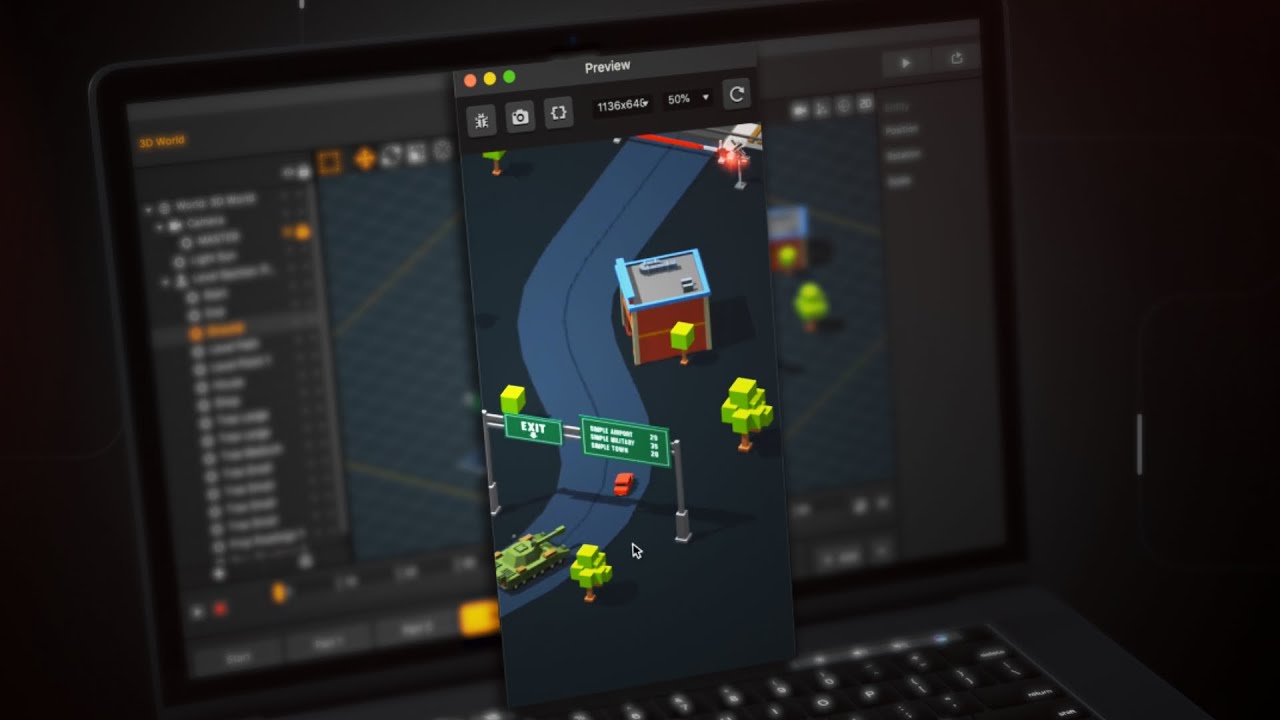Screen dimensions: 1280x720
Task: Collapse the Camera node in the hierarchy
Action: coord(158,227)
